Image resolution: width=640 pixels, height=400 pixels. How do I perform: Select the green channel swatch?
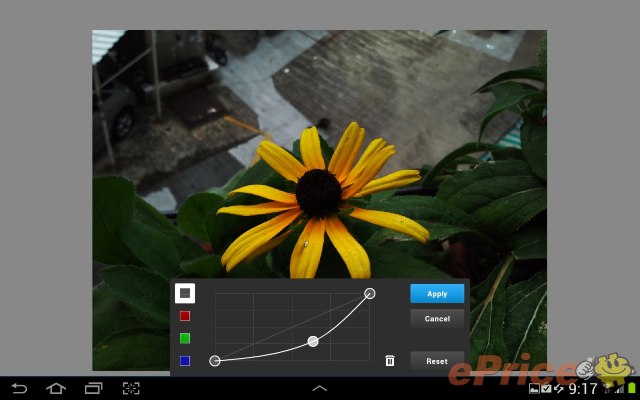(185, 338)
